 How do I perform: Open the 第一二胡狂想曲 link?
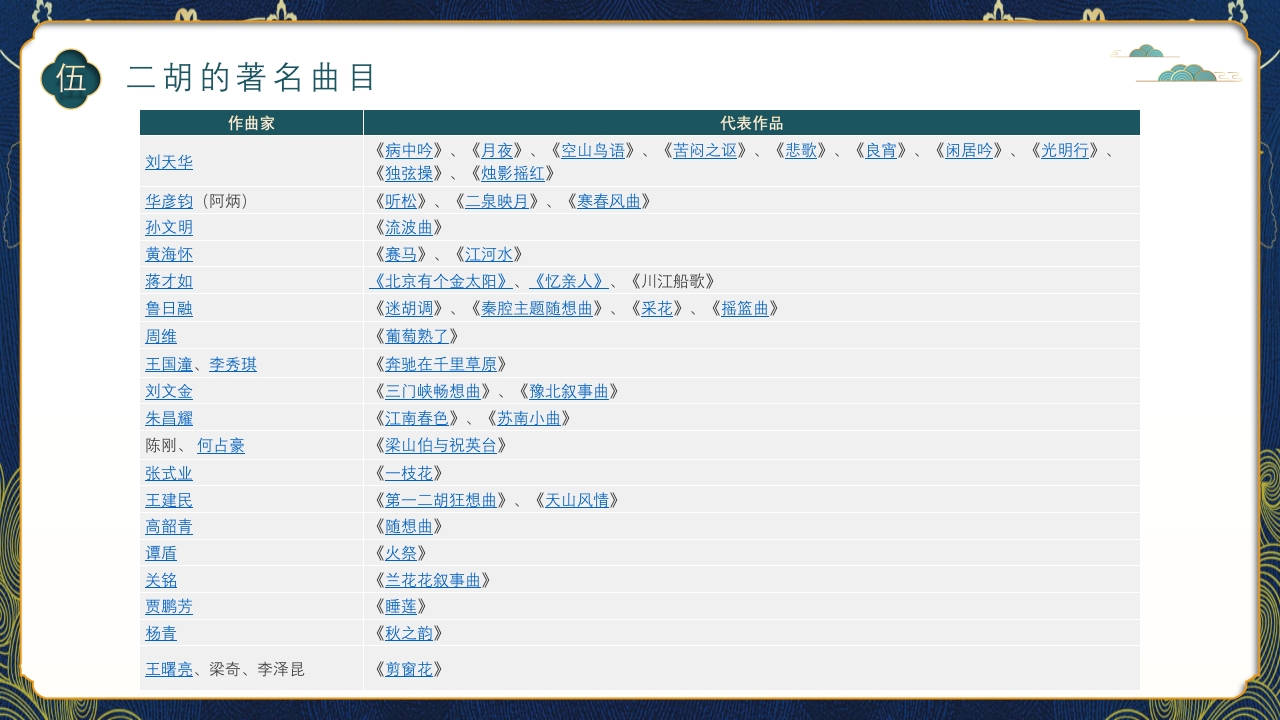pyautogui.click(x=441, y=500)
